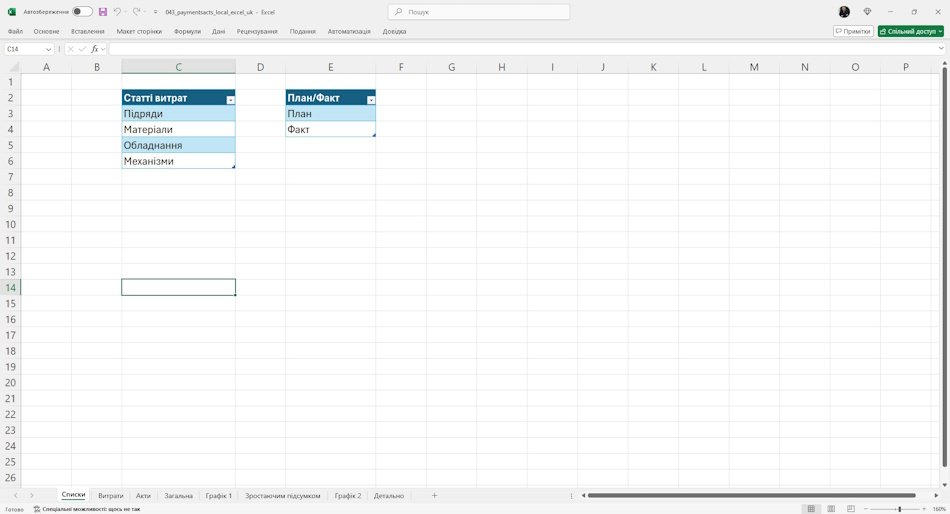Click the accessibility status icon in status bar
Image resolution: width=950 pixels, height=514 pixels.
coord(37,509)
